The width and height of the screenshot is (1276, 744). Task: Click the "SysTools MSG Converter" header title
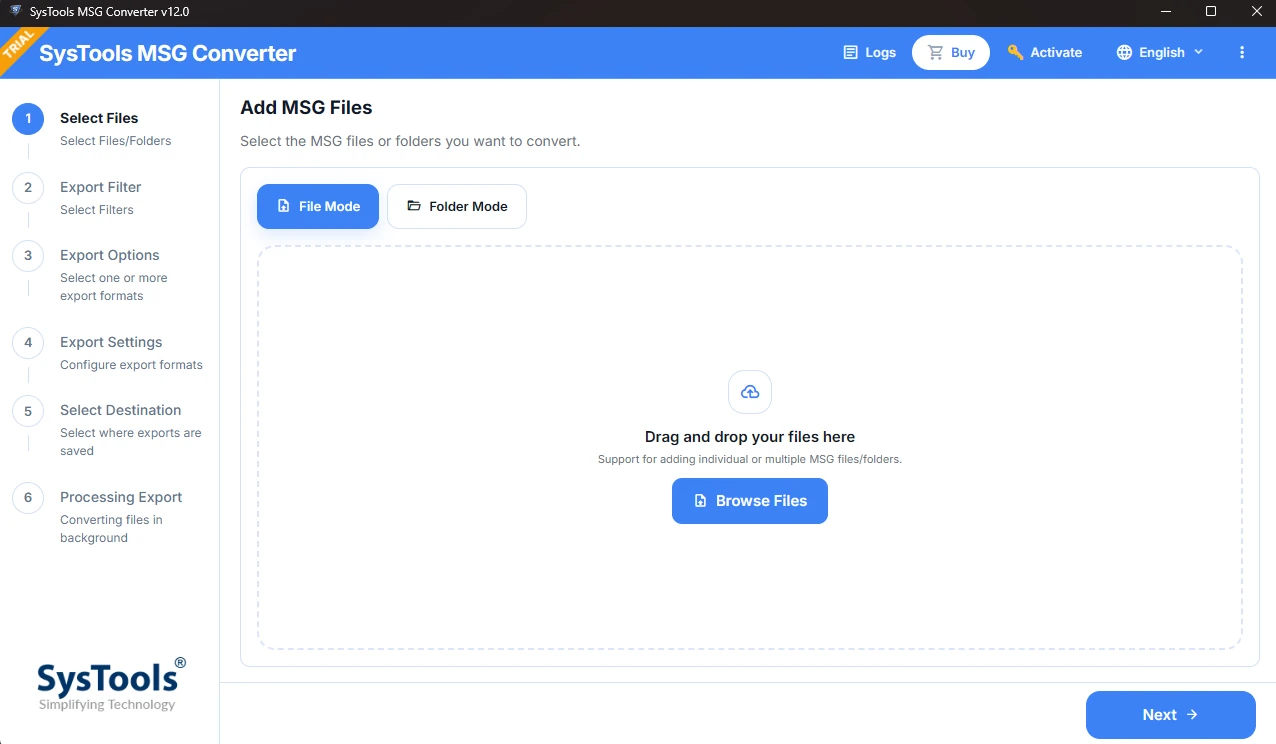point(168,53)
